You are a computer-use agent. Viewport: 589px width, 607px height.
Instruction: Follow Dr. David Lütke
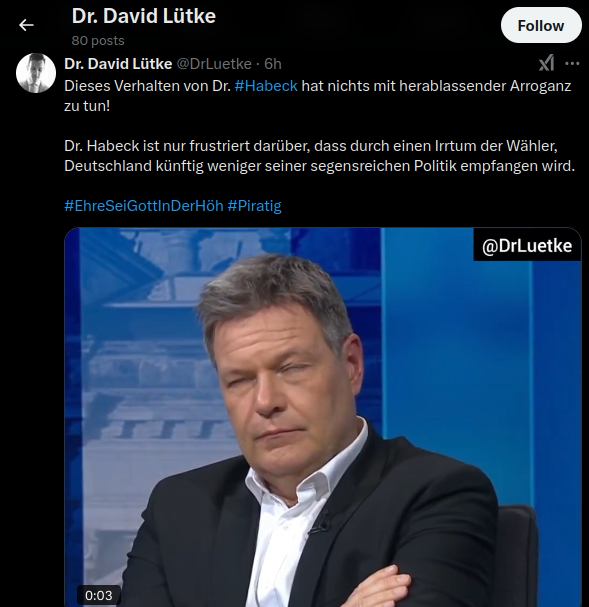click(541, 26)
